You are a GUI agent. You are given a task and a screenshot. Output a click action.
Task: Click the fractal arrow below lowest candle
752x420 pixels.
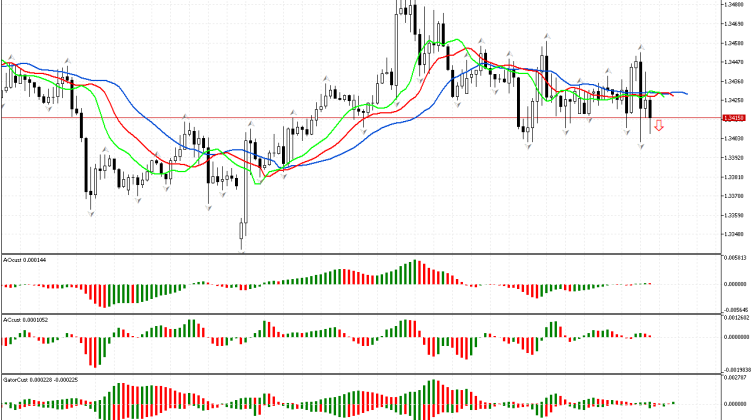point(242,251)
